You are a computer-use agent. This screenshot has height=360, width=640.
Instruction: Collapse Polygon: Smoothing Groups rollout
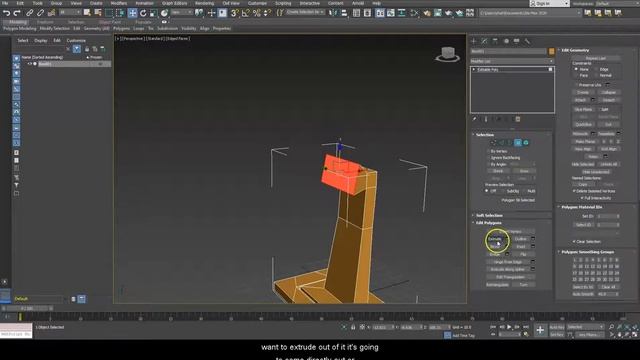point(587,252)
